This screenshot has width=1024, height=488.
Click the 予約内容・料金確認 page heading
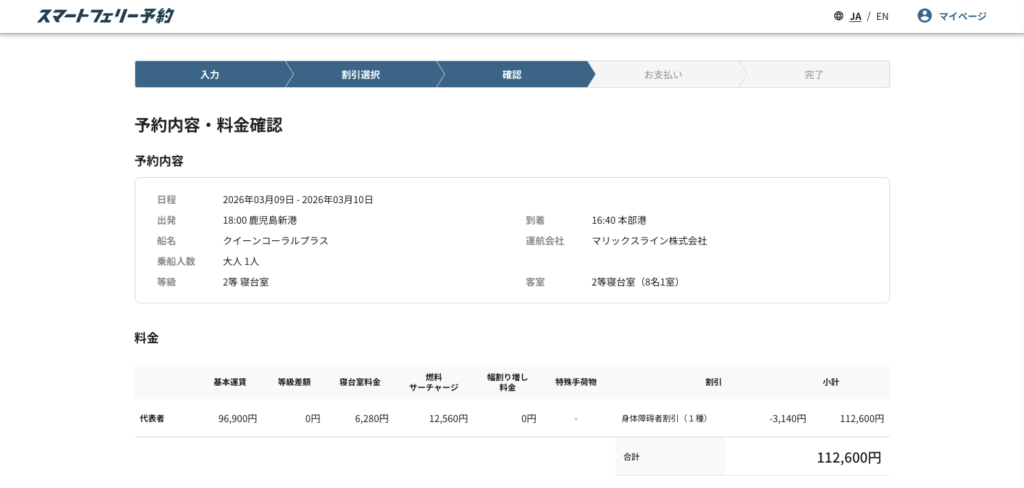tap(208, 125)
